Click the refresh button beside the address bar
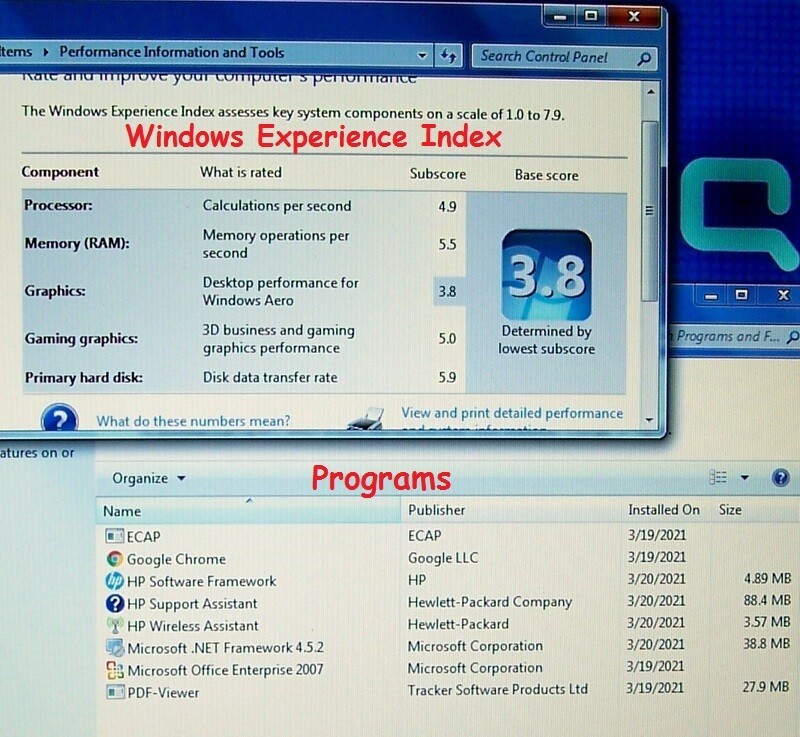Screen dimensions: 800x737 pyautogui.click(x=448, y=55)
